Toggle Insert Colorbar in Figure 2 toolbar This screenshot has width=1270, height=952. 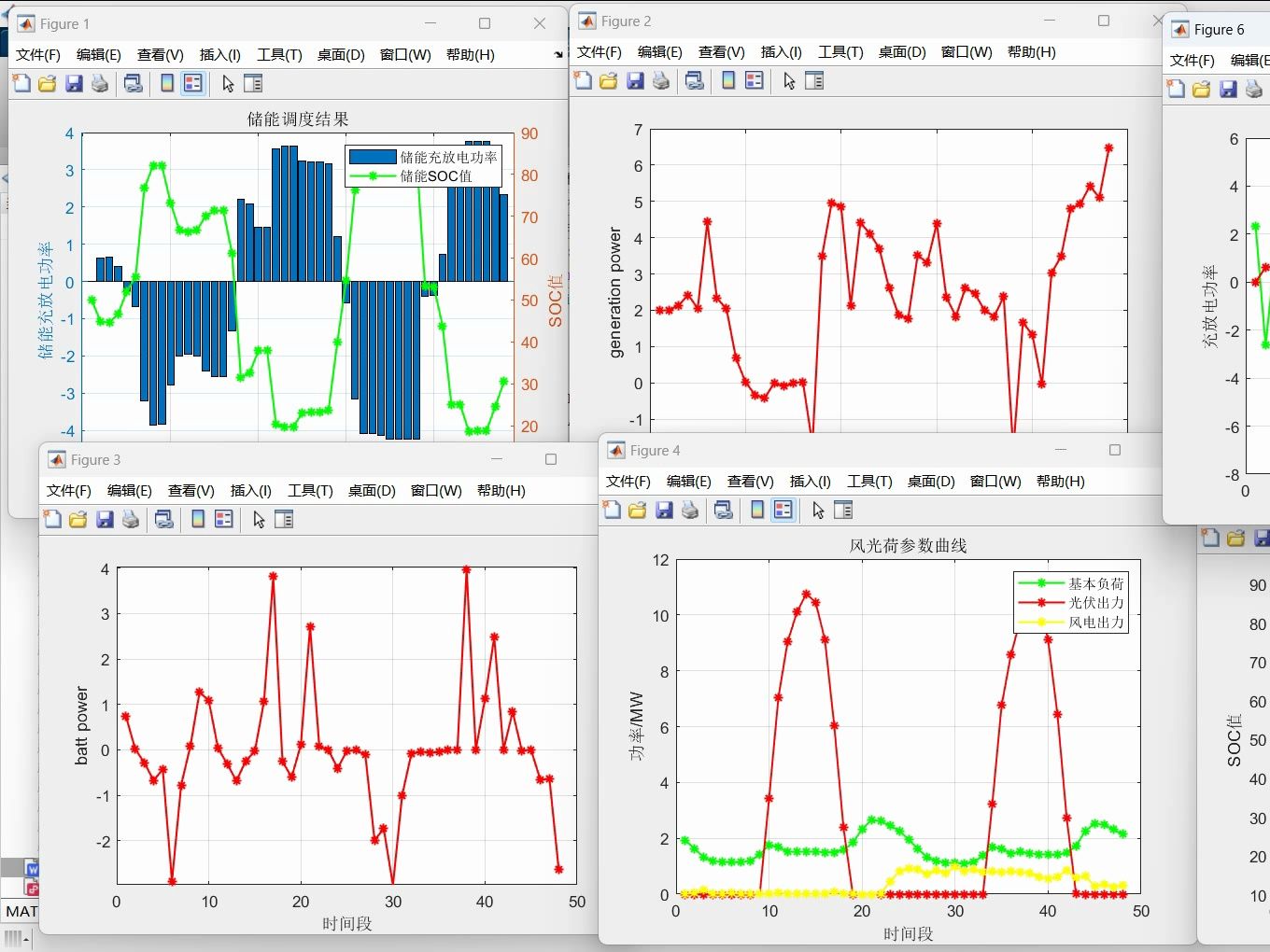(728, 80)
